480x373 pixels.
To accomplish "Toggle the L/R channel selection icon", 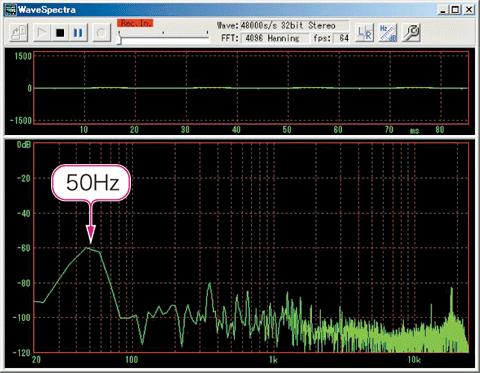I will coord(364,33).
